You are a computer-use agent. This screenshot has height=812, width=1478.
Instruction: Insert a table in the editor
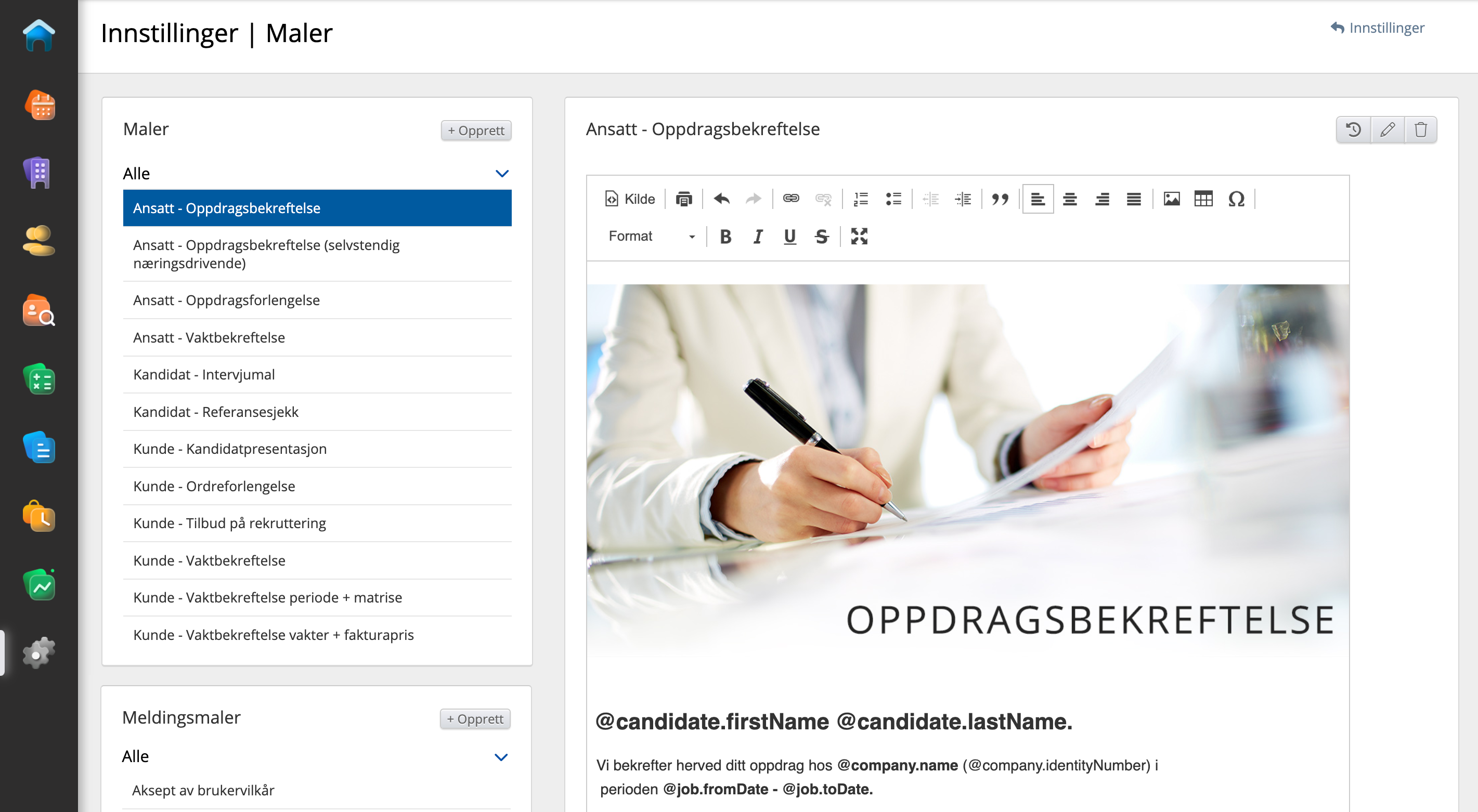(1203, 199)
